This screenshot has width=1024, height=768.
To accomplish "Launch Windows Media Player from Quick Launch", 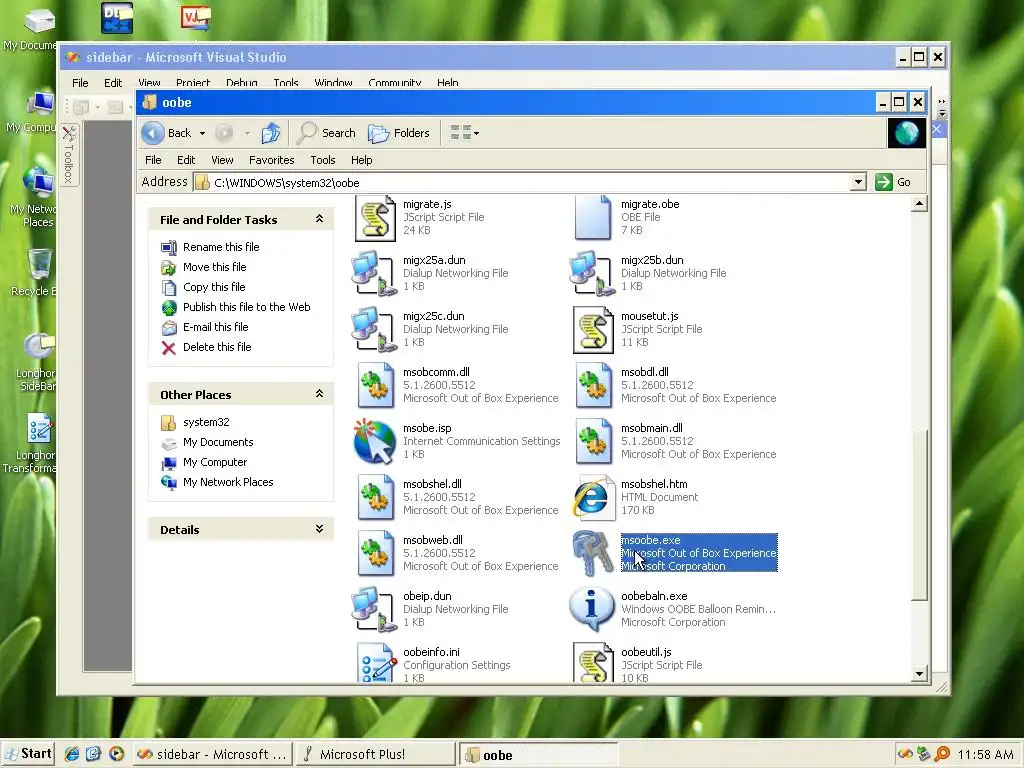I will 116,754.
